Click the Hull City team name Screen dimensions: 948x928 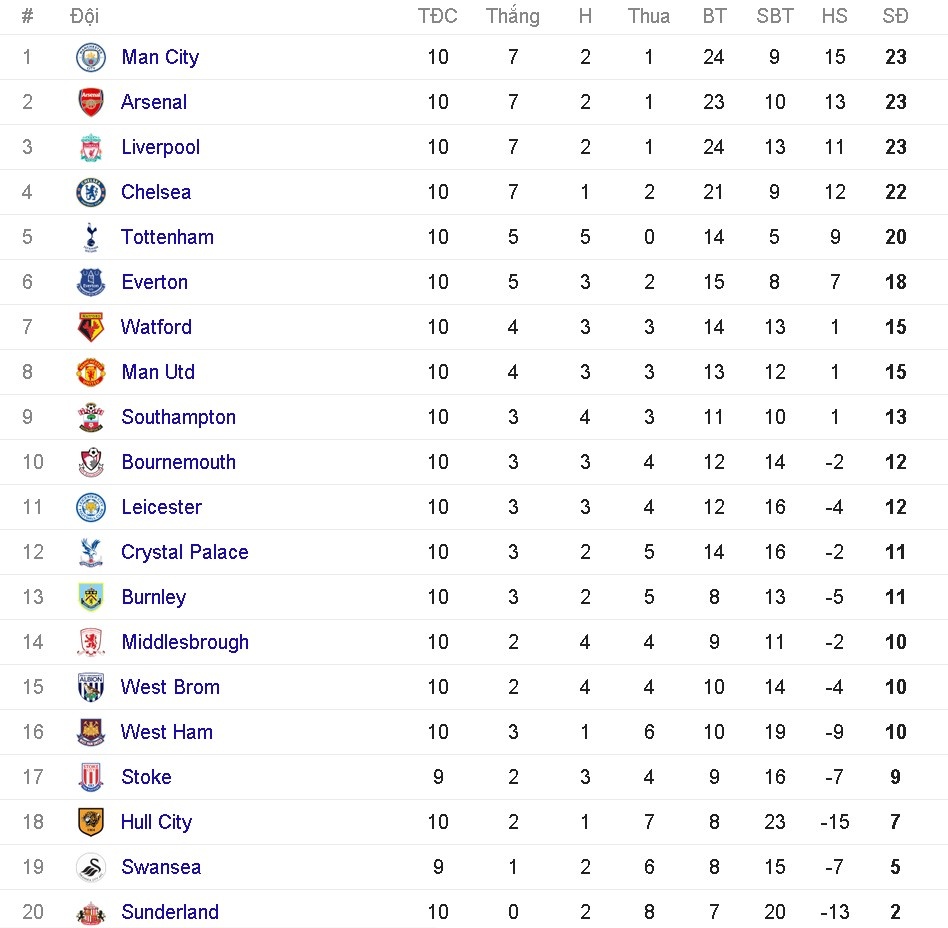click(156, 822)
